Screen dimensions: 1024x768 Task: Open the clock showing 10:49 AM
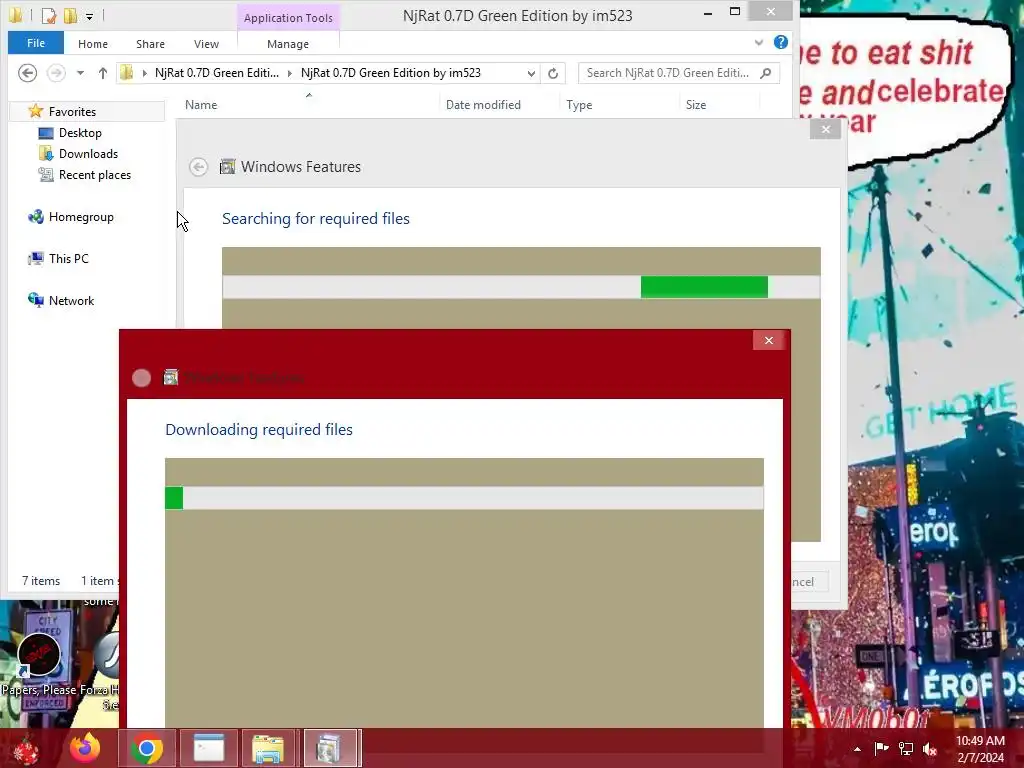[980, 749]
